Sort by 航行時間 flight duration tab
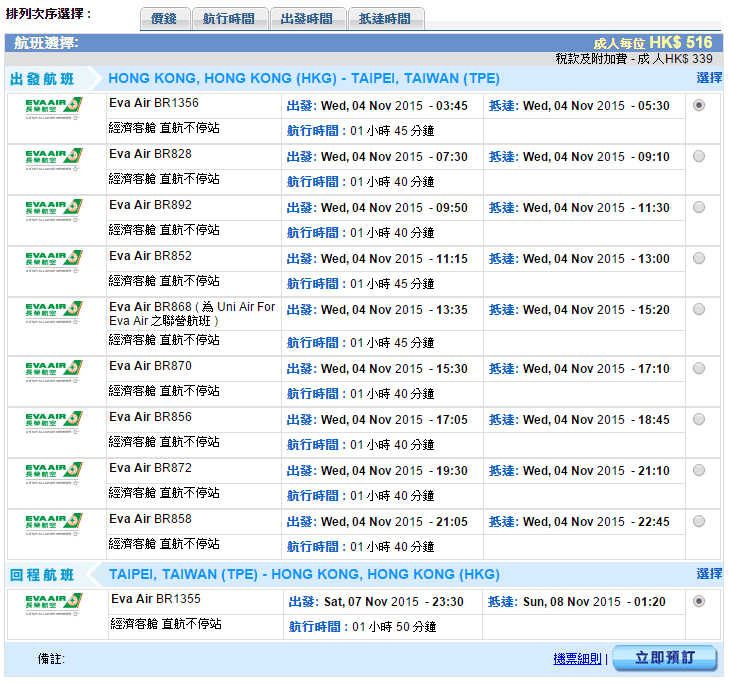729x684 pixels. 229,19
